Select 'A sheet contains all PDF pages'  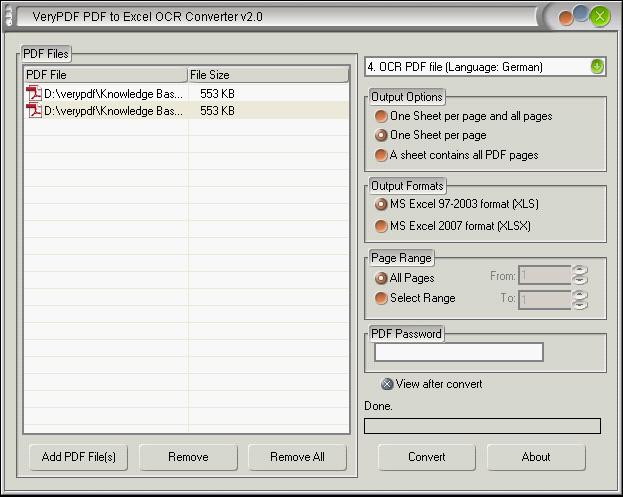pos(457,155)
